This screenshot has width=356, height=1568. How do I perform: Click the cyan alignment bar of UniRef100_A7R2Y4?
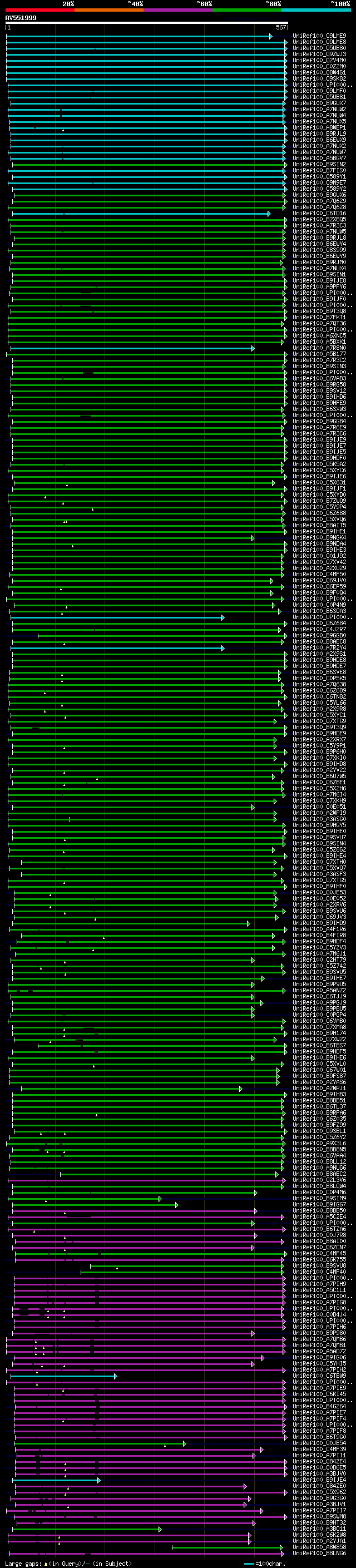117,648
